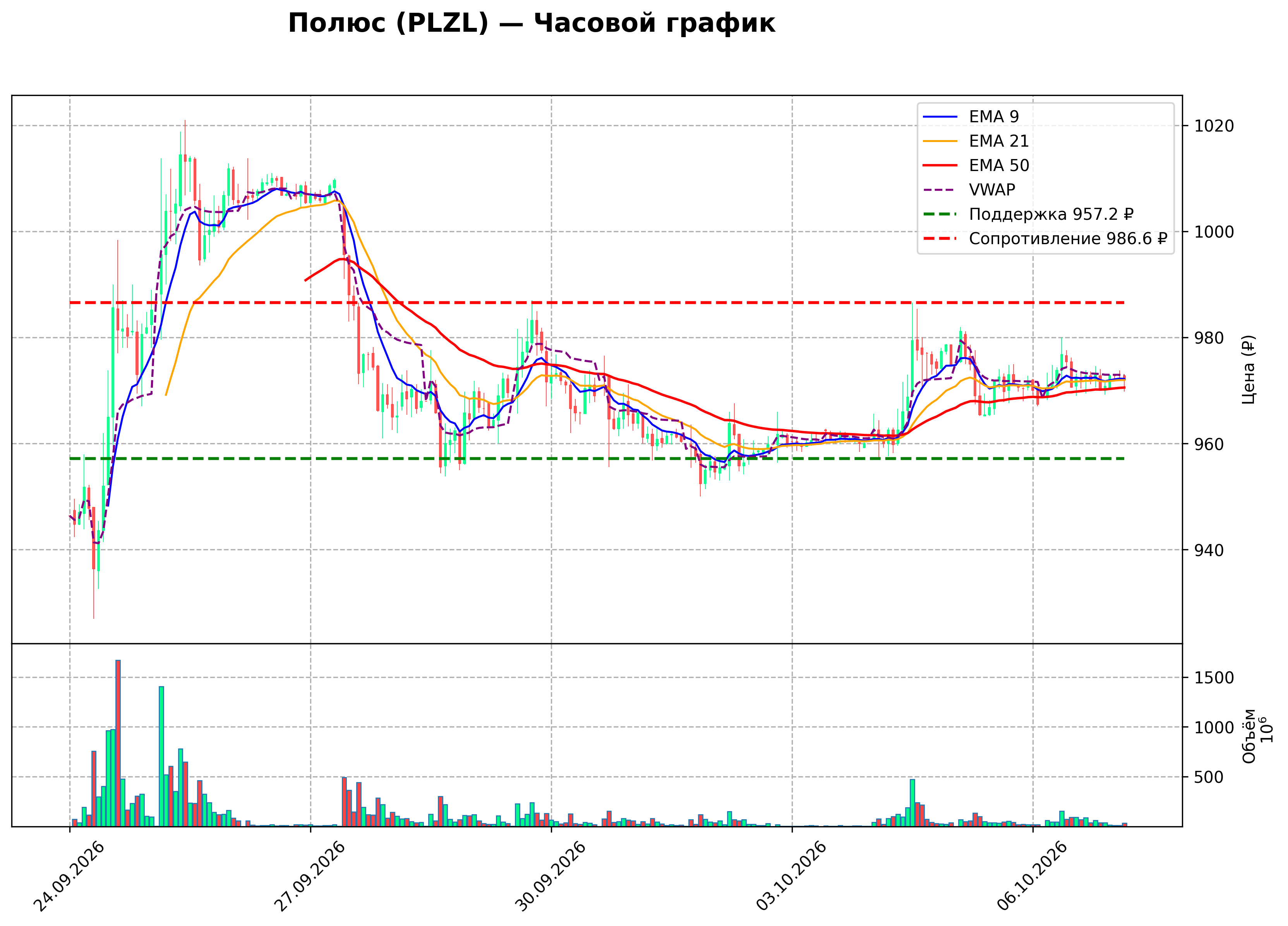Click the 980 price axis label
This screenshot has width=1288, height=926.
(1209, 338)
